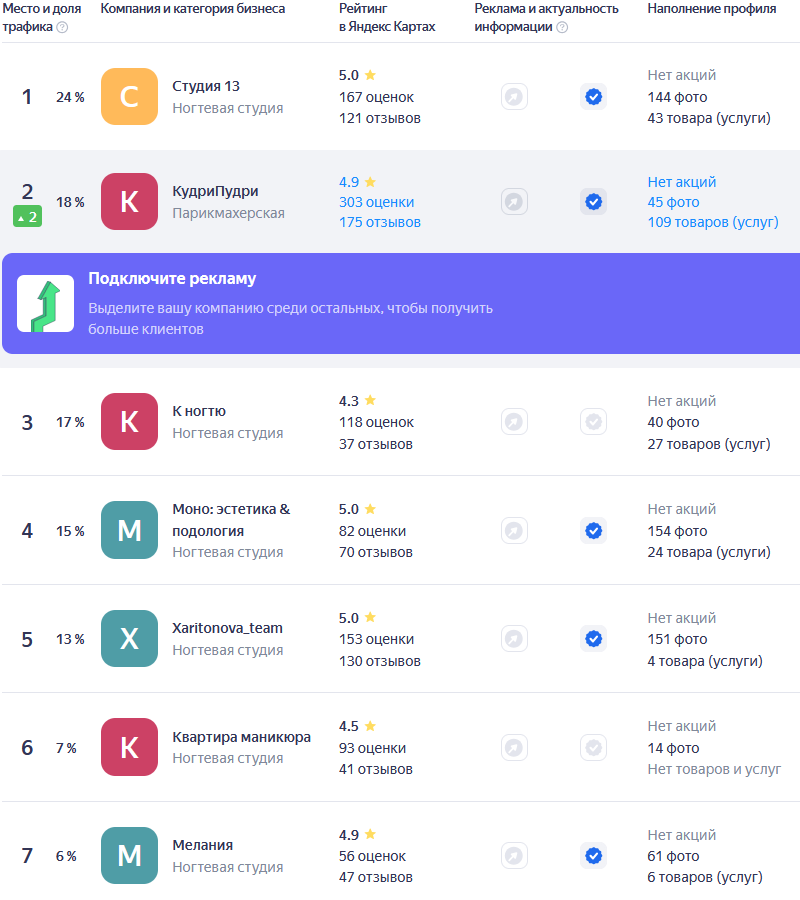Image resolution: width=800 pixels, height=900 pixels.
Task: Open the '303 оценки' link for КудриПудри
Action: (x=376, y=202)
